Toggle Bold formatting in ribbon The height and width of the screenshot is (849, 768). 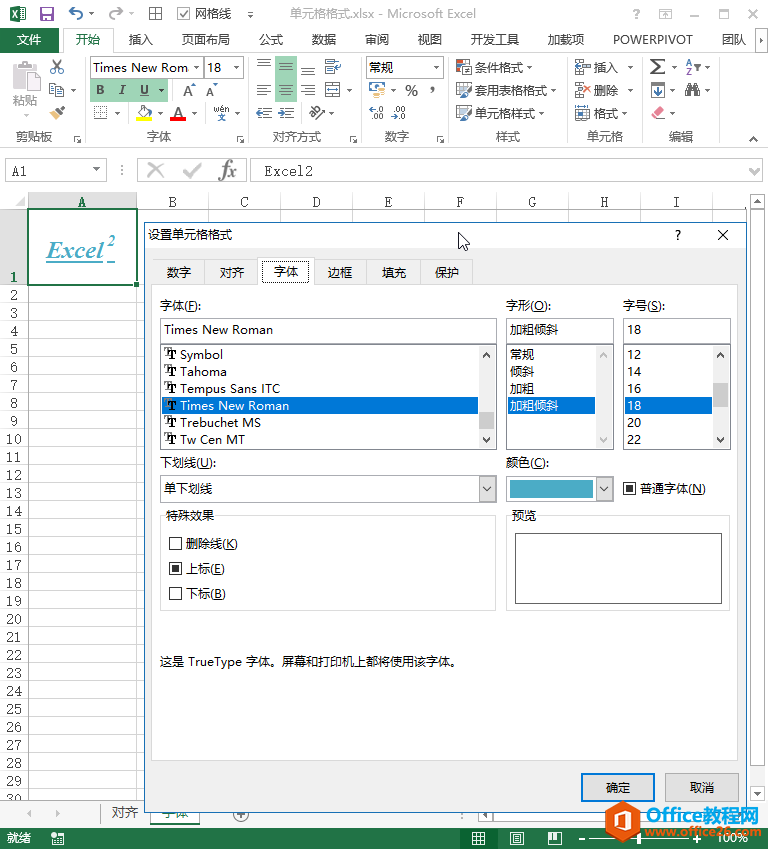(100, 90)
